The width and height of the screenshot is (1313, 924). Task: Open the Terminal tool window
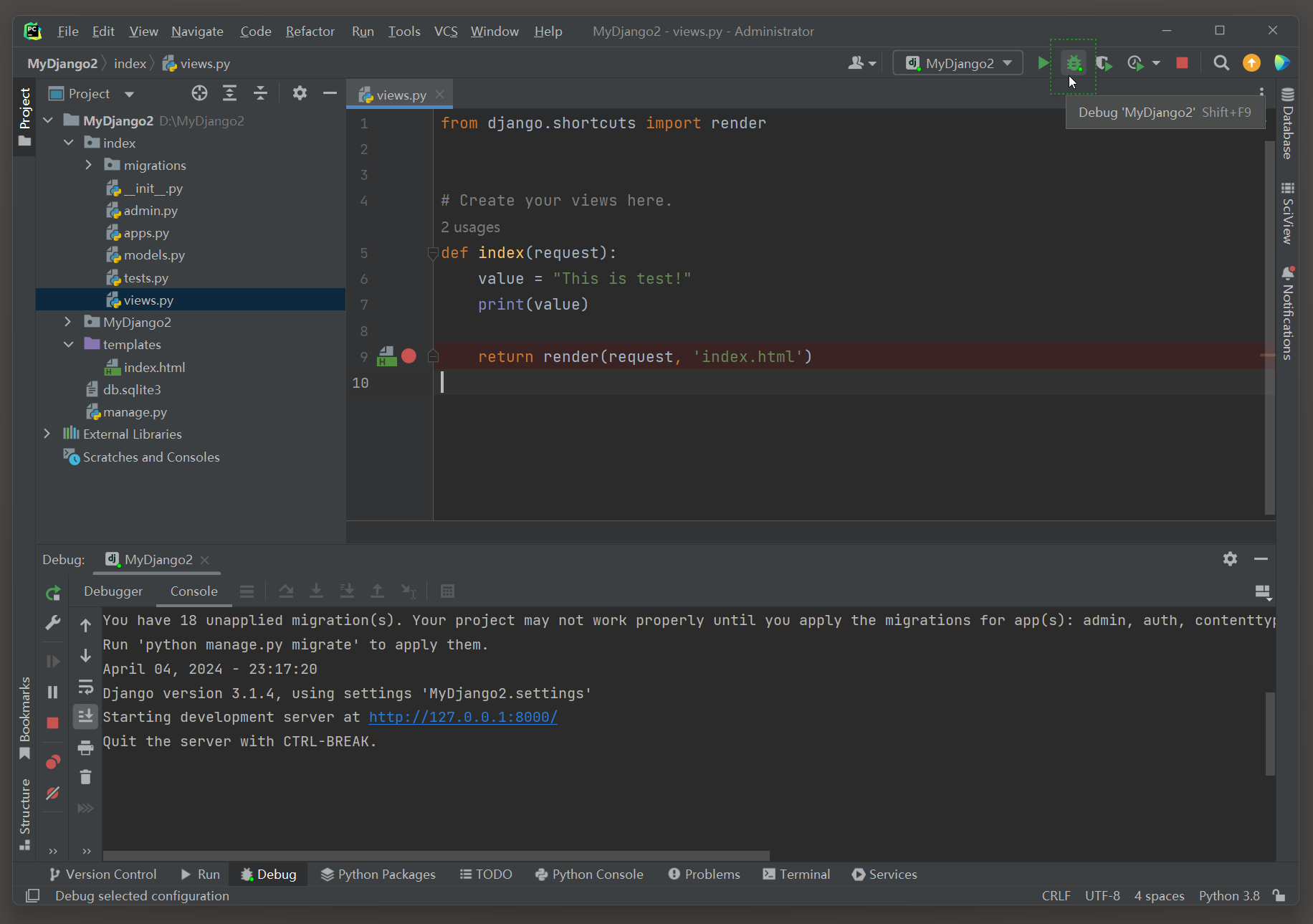(796, 874)
